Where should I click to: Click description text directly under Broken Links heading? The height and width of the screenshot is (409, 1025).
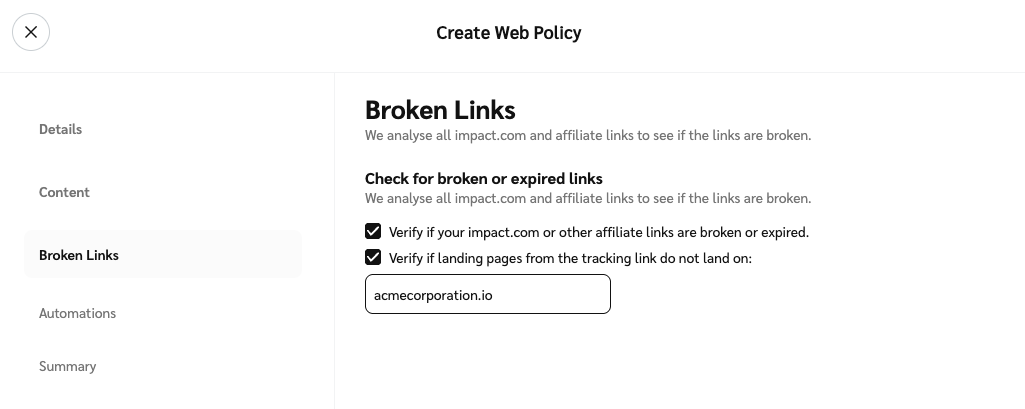(x=587, y=135)
